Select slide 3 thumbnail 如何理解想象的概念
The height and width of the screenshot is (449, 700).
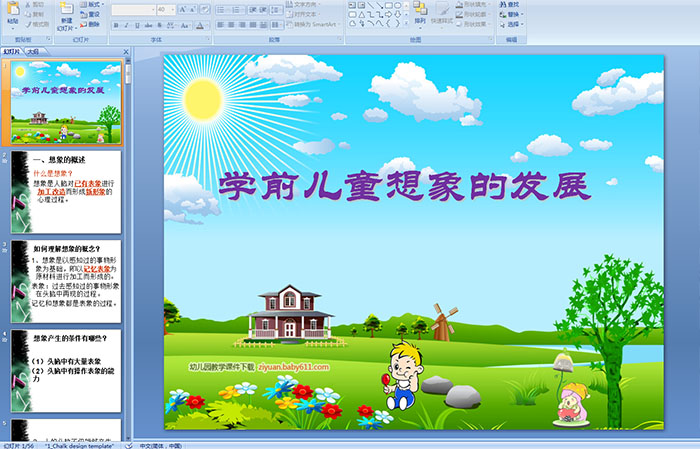tap(66, 281)
